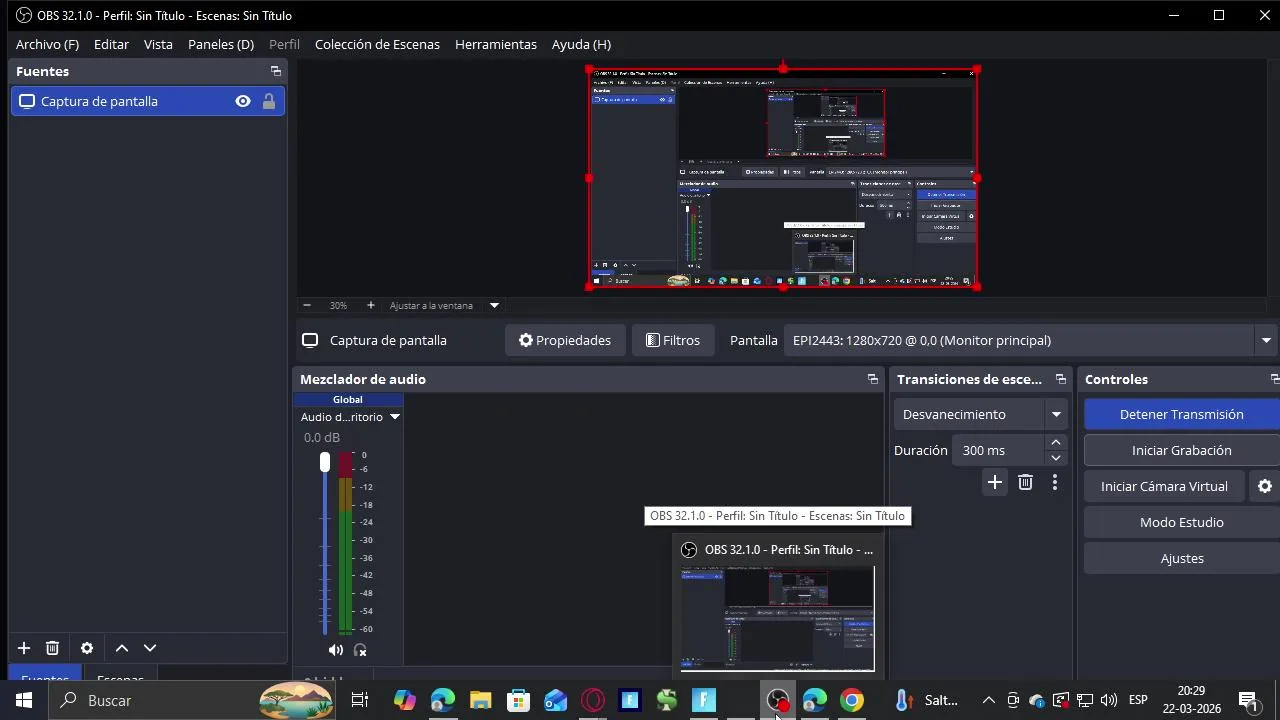Remove selected source with trash icon
1280x720 pixels.
(53, 648)
